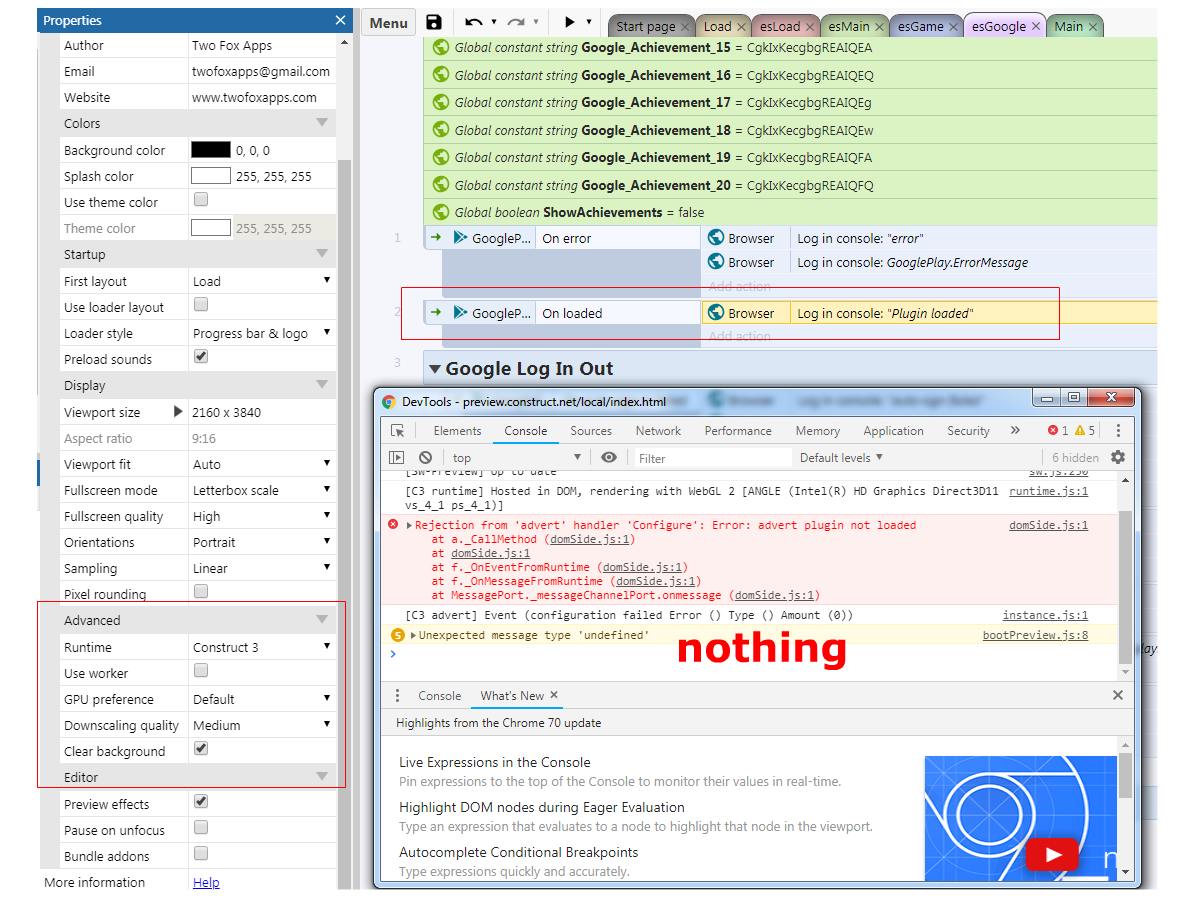Open the runtime.js:1 source link

(1049, 491)
